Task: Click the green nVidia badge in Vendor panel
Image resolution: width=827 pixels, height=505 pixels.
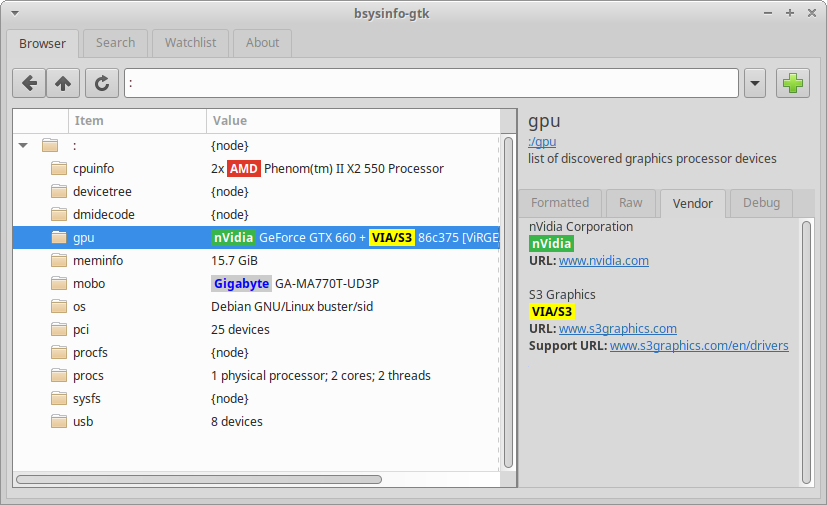Action: (551, 243)
